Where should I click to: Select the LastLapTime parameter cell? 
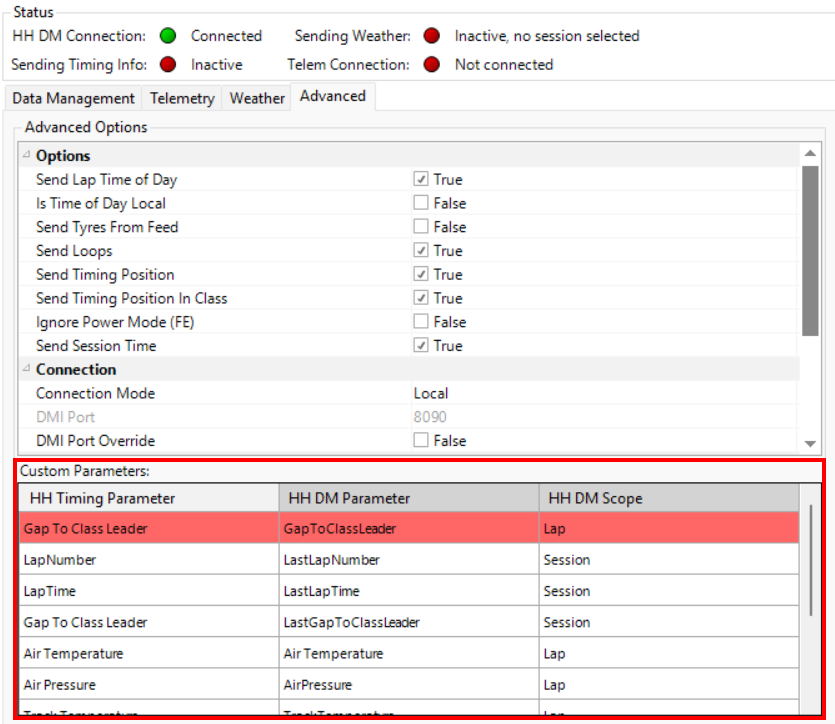[x=408, y=592]
